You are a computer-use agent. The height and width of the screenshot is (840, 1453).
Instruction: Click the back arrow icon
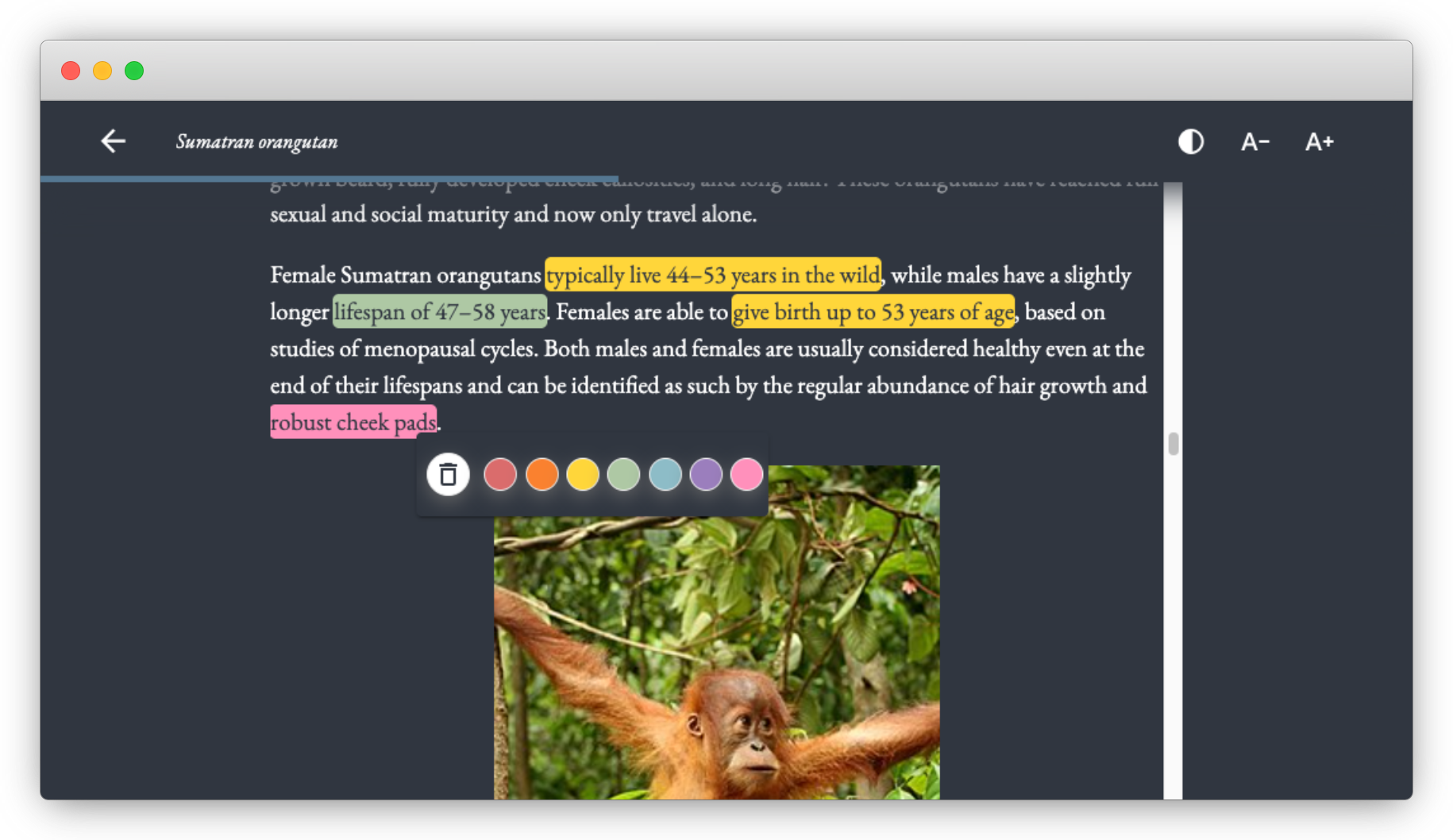coord(113,141)
